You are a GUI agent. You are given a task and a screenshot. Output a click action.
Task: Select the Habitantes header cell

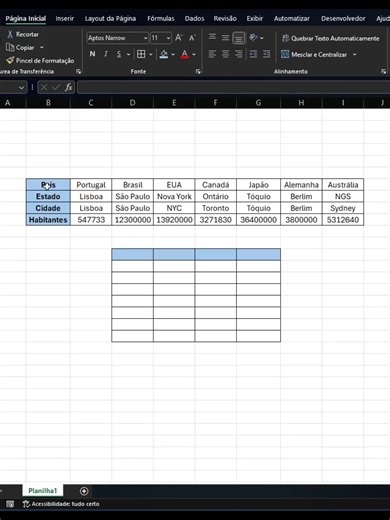click(48, 220)
